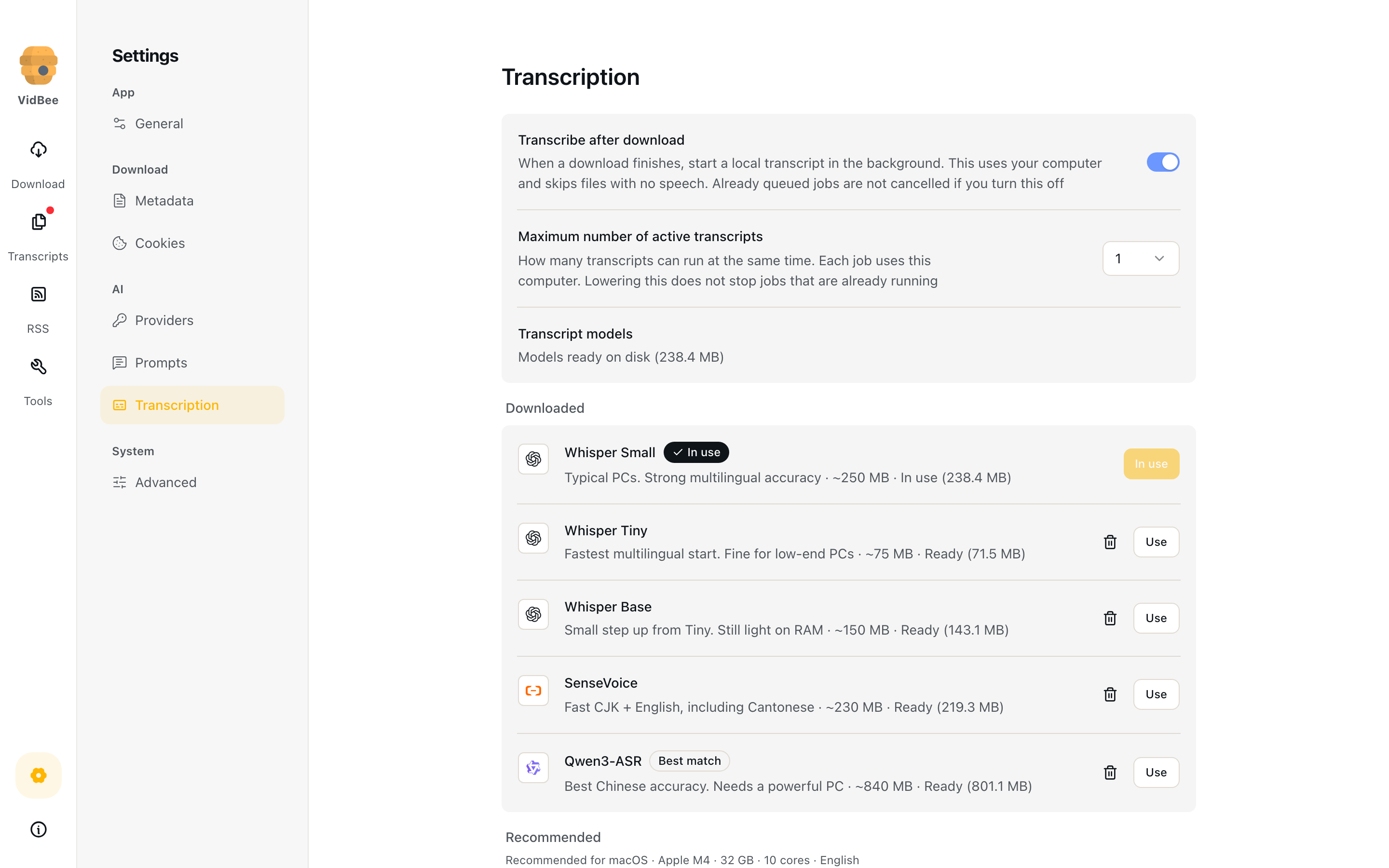This screenshot has width=1389, height=868.
Task: Click the Whisper Small model name
Action: tap(610, 452)
